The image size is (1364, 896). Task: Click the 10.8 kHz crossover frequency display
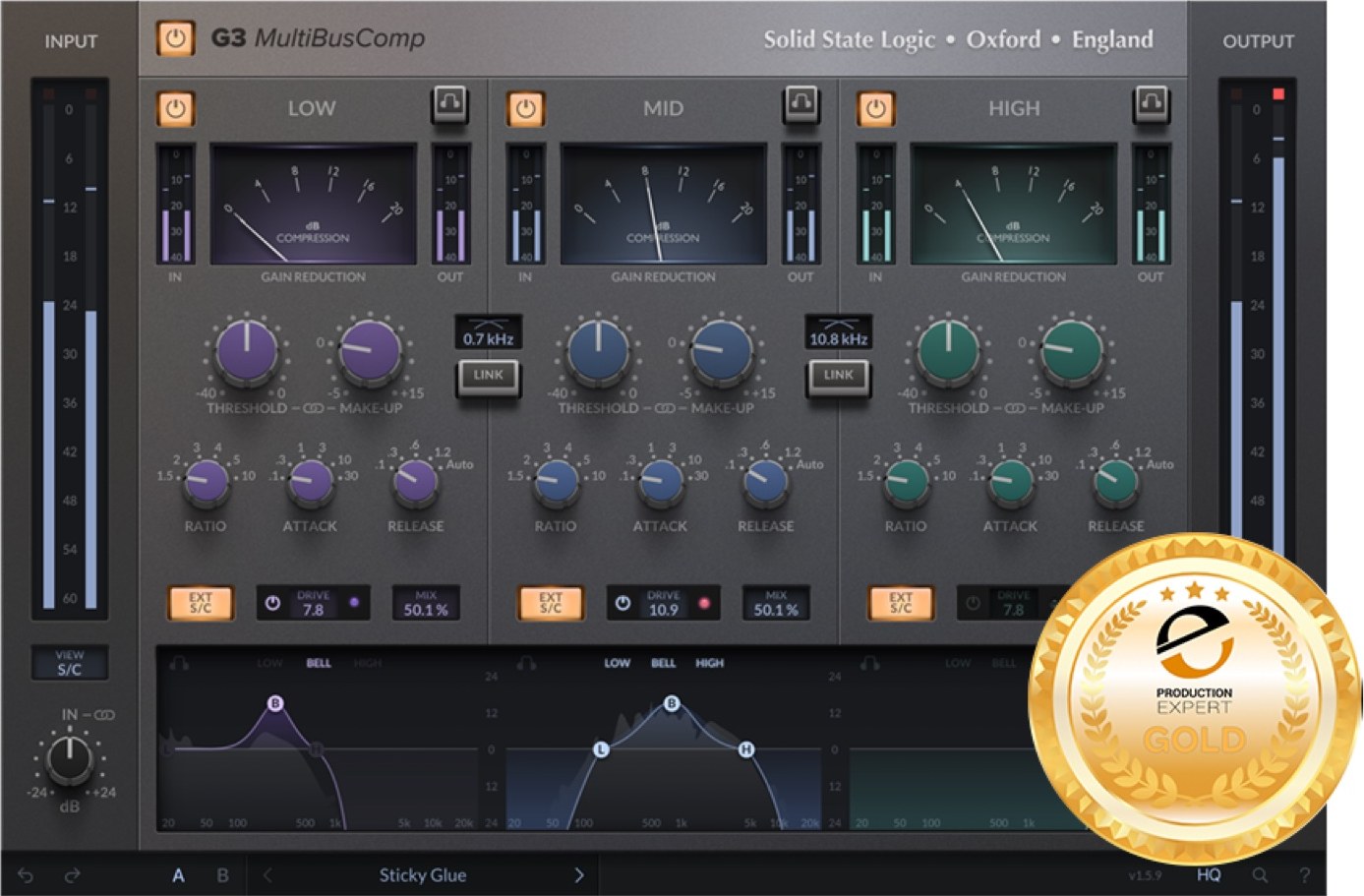(x=838, y=332)
